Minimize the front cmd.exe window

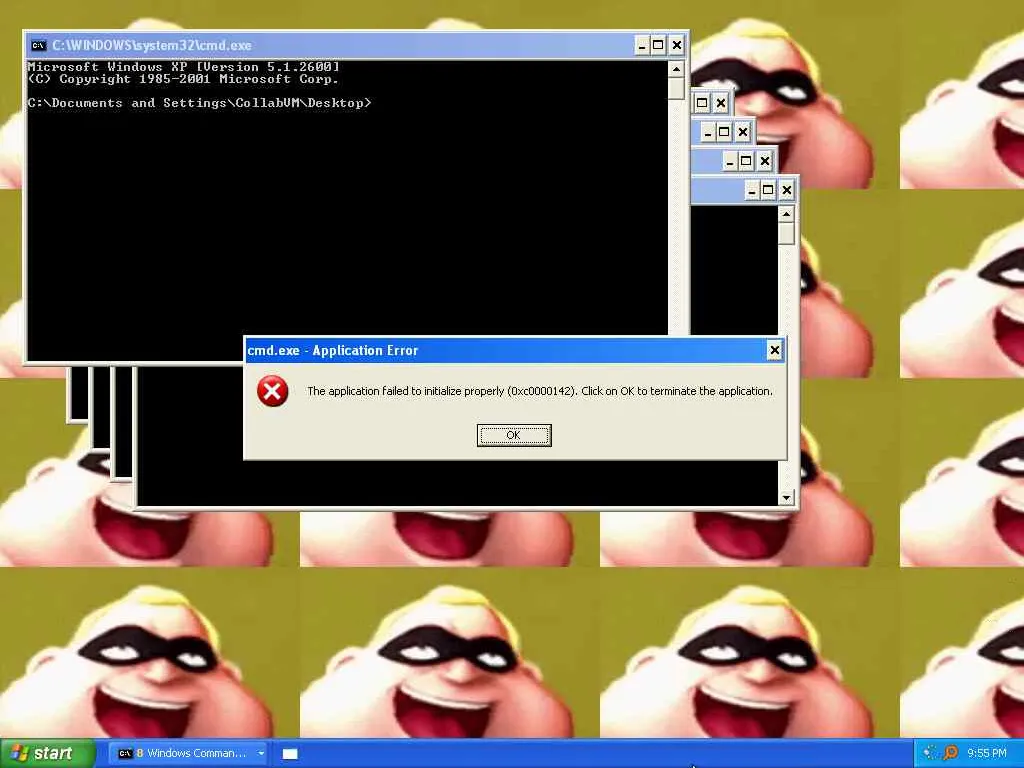pyautogui.click(x=642, y=45)
